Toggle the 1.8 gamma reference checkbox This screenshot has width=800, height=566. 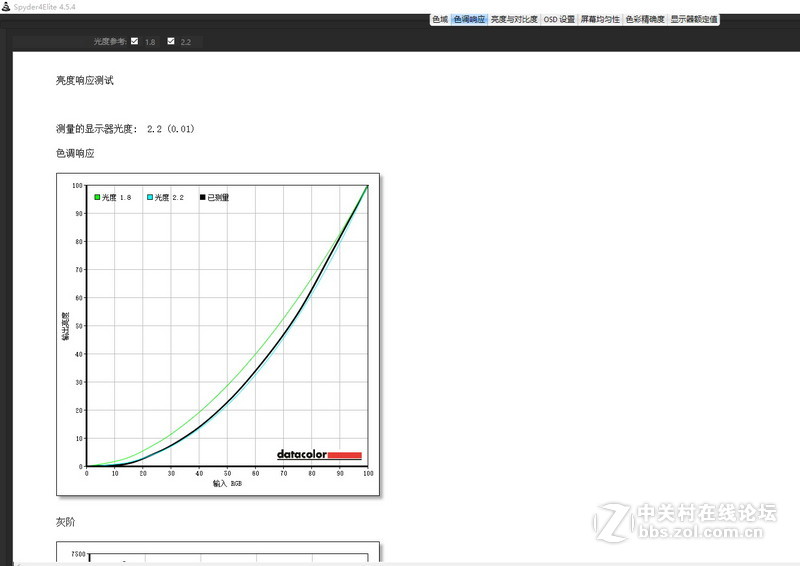[x=135, y=41]
